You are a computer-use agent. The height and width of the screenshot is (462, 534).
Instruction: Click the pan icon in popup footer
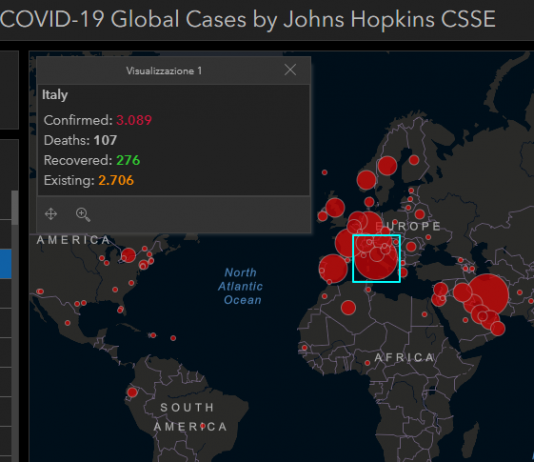[51, 214]
